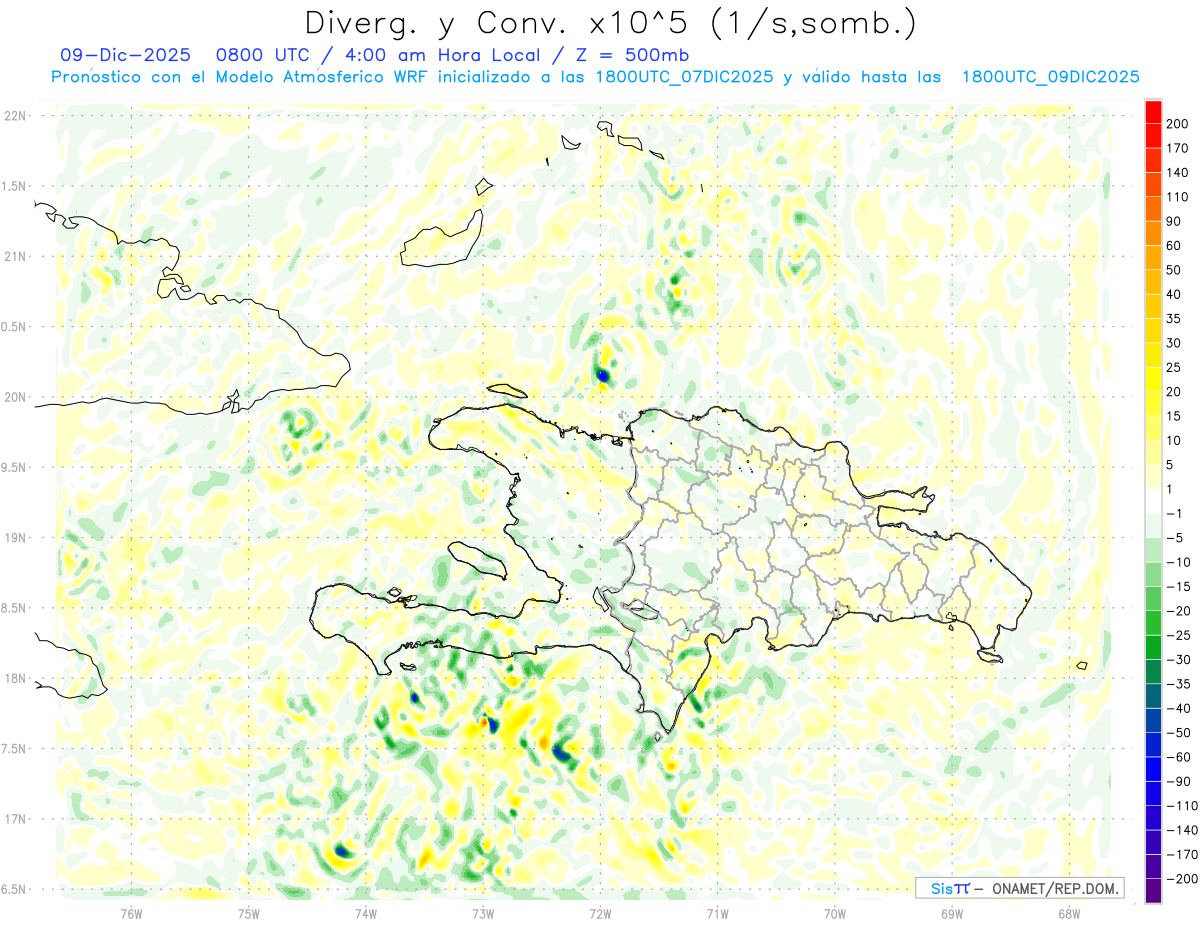The image size is (1200, 927).
Task: Click the '20N' latitude label
Action: 15,397
